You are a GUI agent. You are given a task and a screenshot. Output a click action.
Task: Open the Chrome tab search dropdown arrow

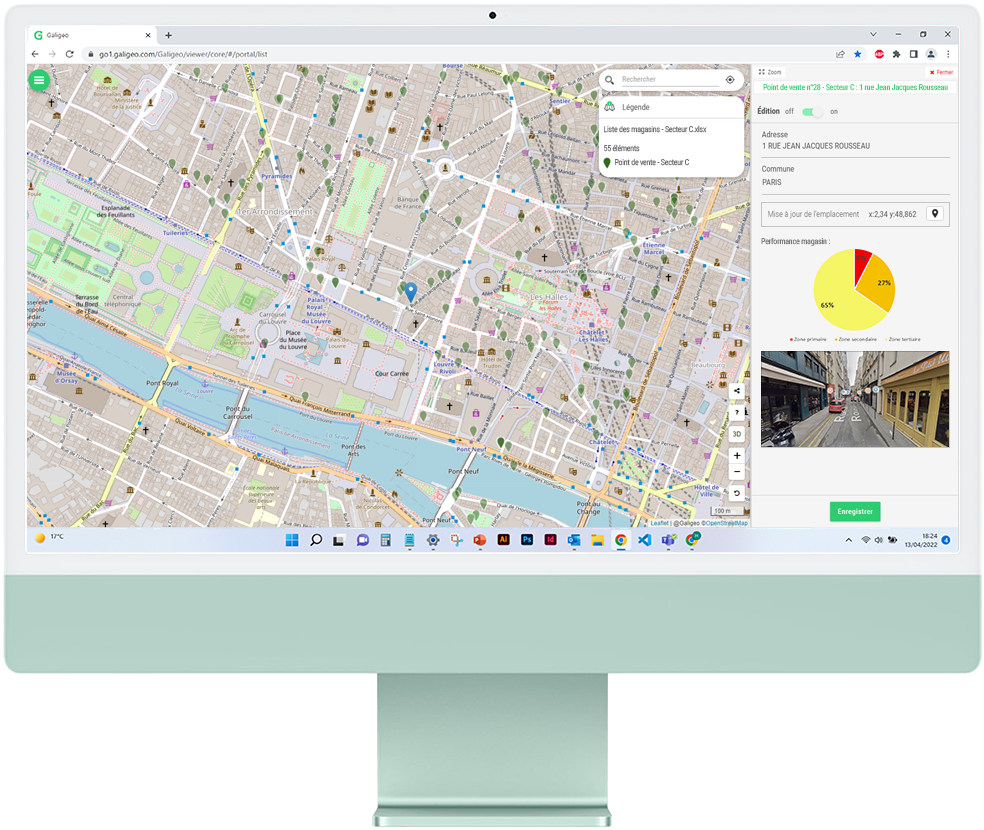(x=873, y=35)
